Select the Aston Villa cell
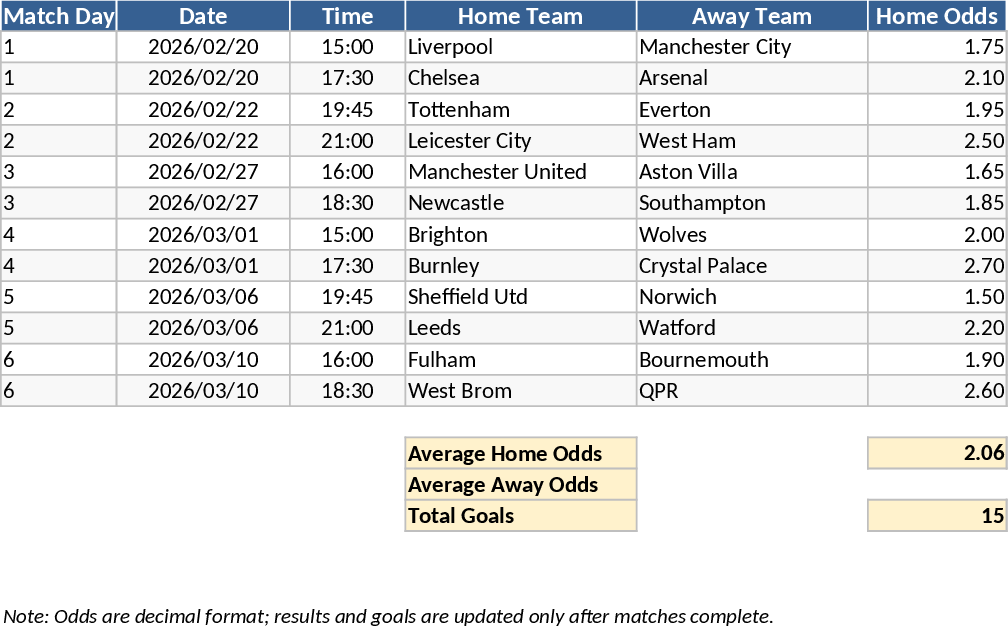1008x626 pixels. (751, 172)
